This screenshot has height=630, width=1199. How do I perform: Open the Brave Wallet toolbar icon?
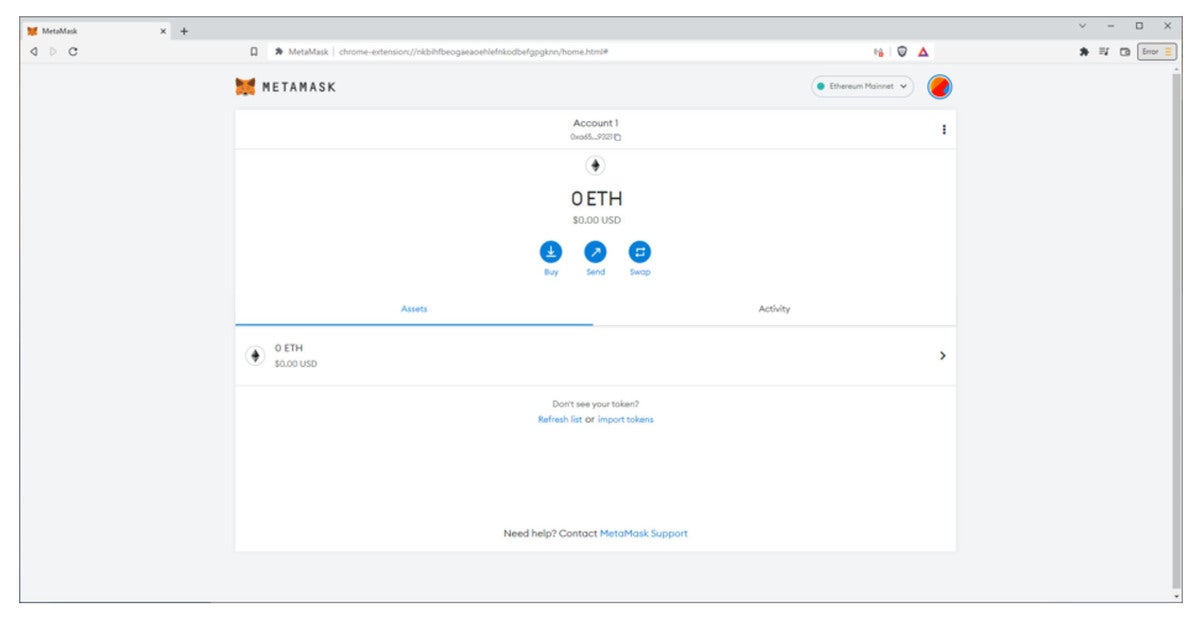1125,51
